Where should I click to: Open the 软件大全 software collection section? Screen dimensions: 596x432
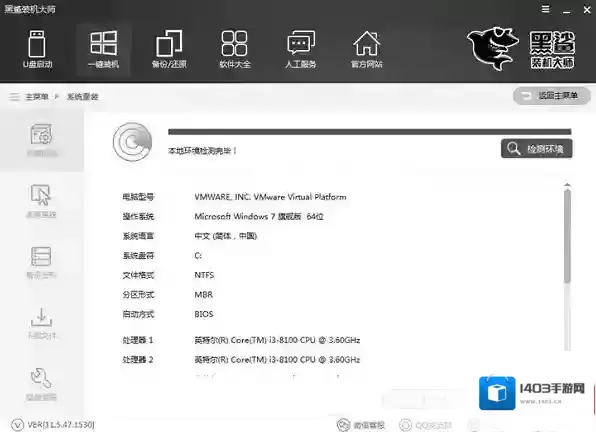tap(235, 49)
